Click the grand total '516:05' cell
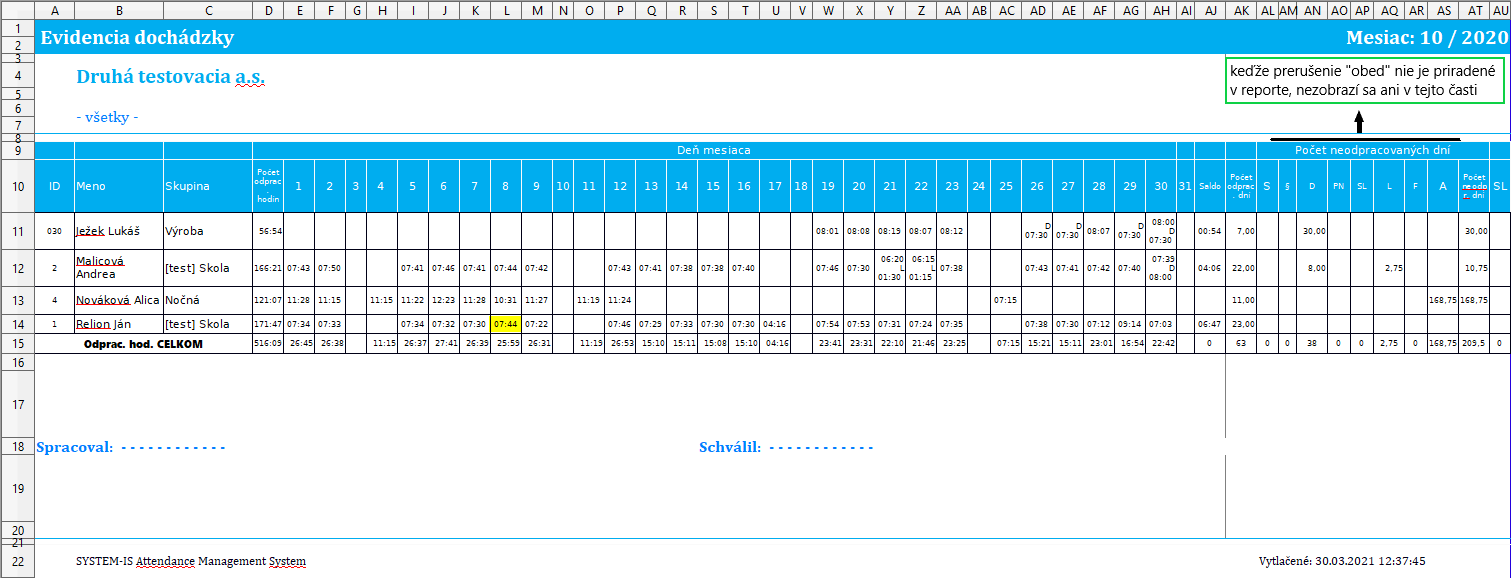This screenshot has width=1511, height=578. click(269, 343)
